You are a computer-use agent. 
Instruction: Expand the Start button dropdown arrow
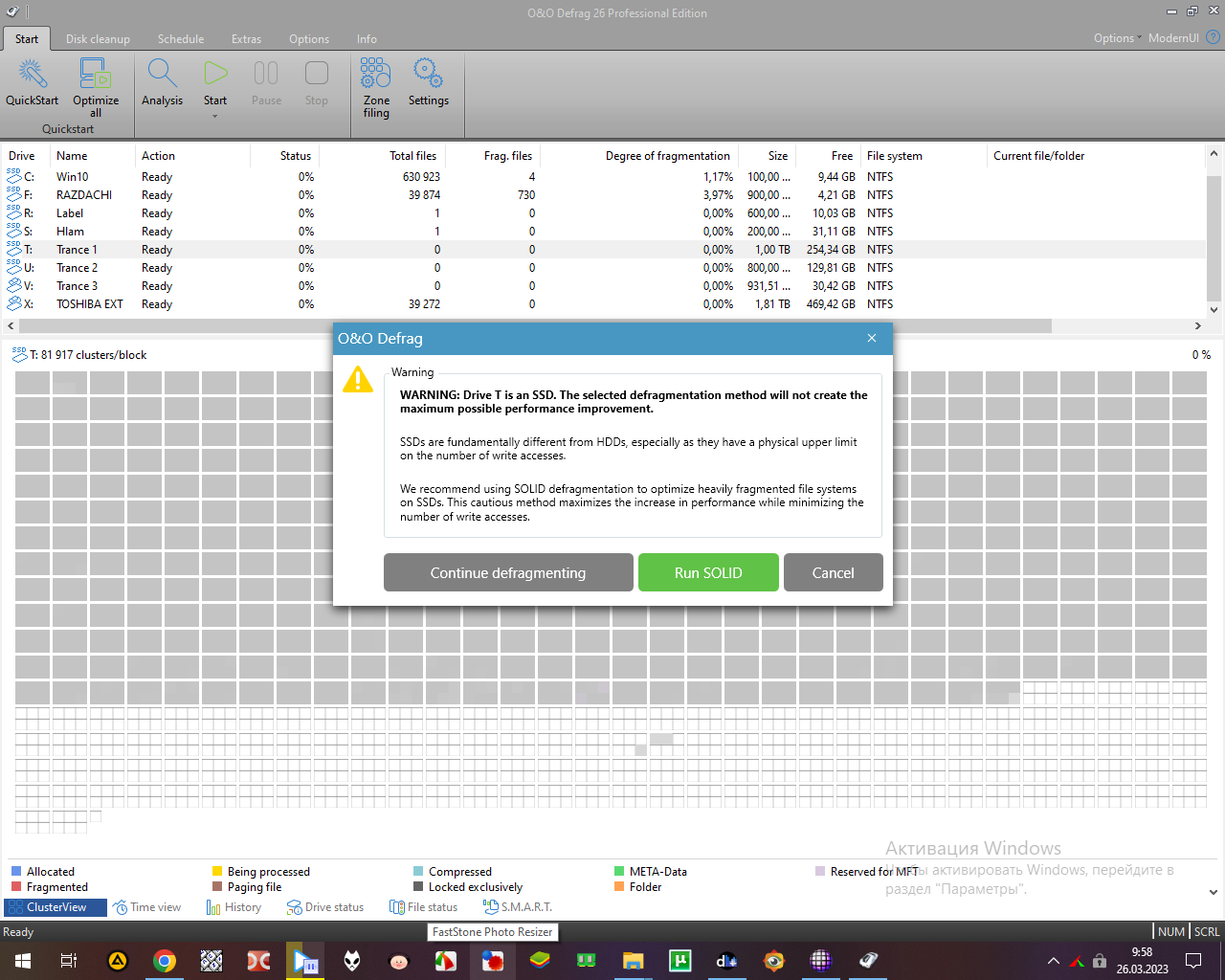coord(215,116)
